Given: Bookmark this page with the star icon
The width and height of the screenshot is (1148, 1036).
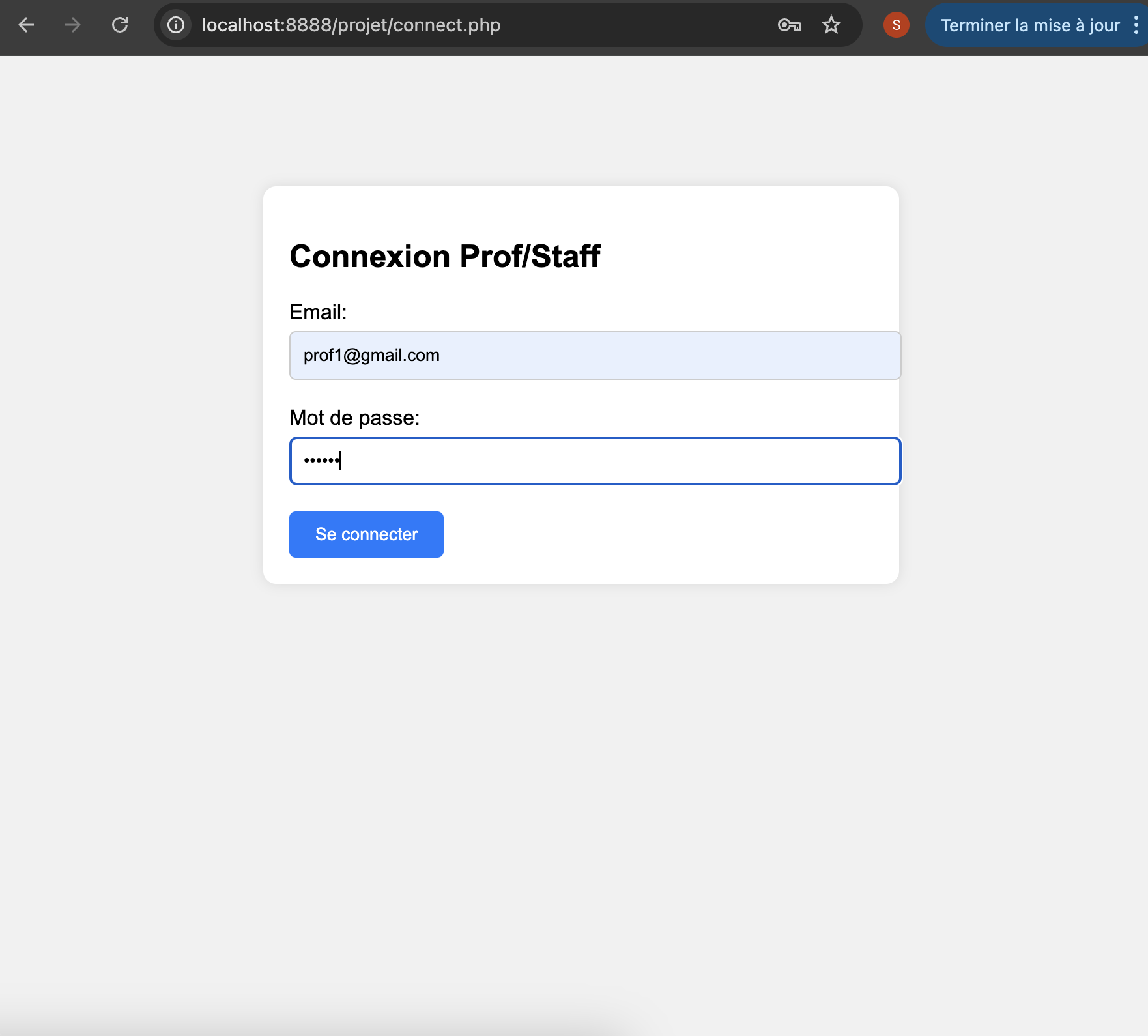Looking at the screenshot, I should point(831,25).
